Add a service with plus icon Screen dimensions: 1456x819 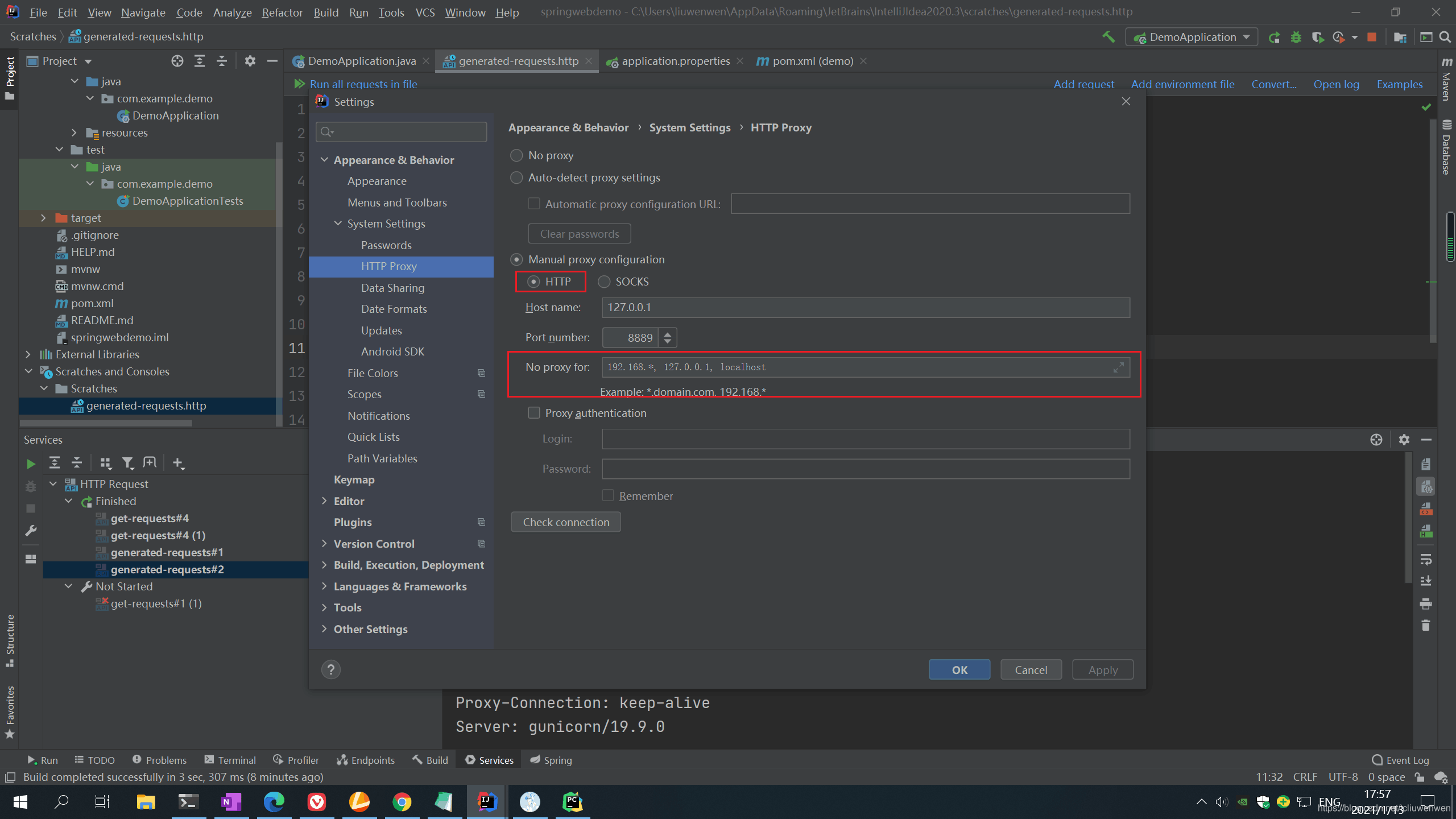click(178, 463)
